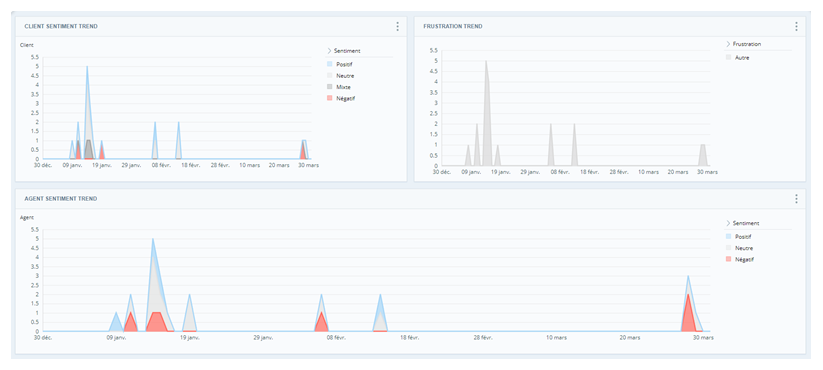Toggle Mixte series in Client chart legend

339,87
